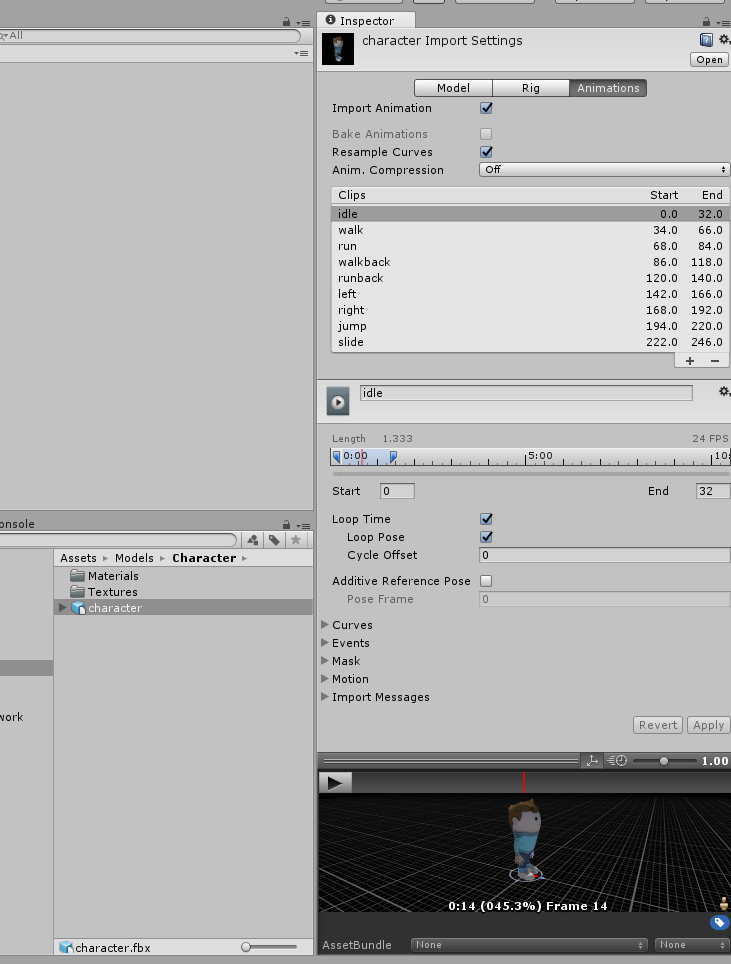731x964 pixels.
Task: Enable the Additive Reference Pose checkbox
Action: coord(486,581)
